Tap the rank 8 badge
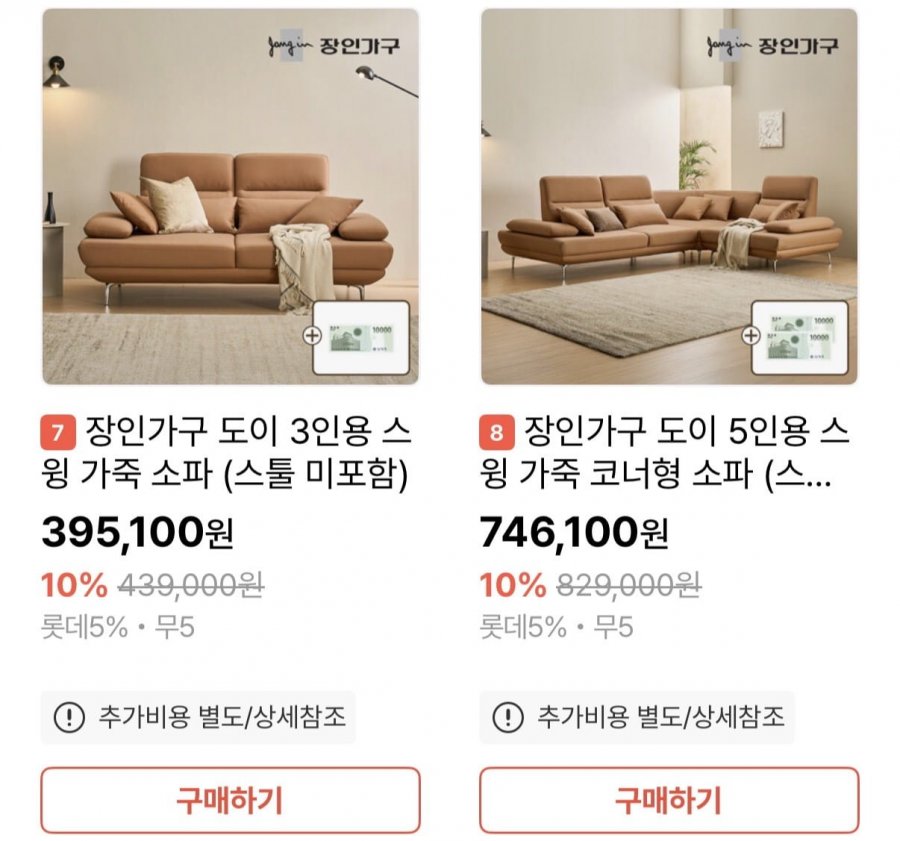Screen dimensions: 900x841 [496, 435]
